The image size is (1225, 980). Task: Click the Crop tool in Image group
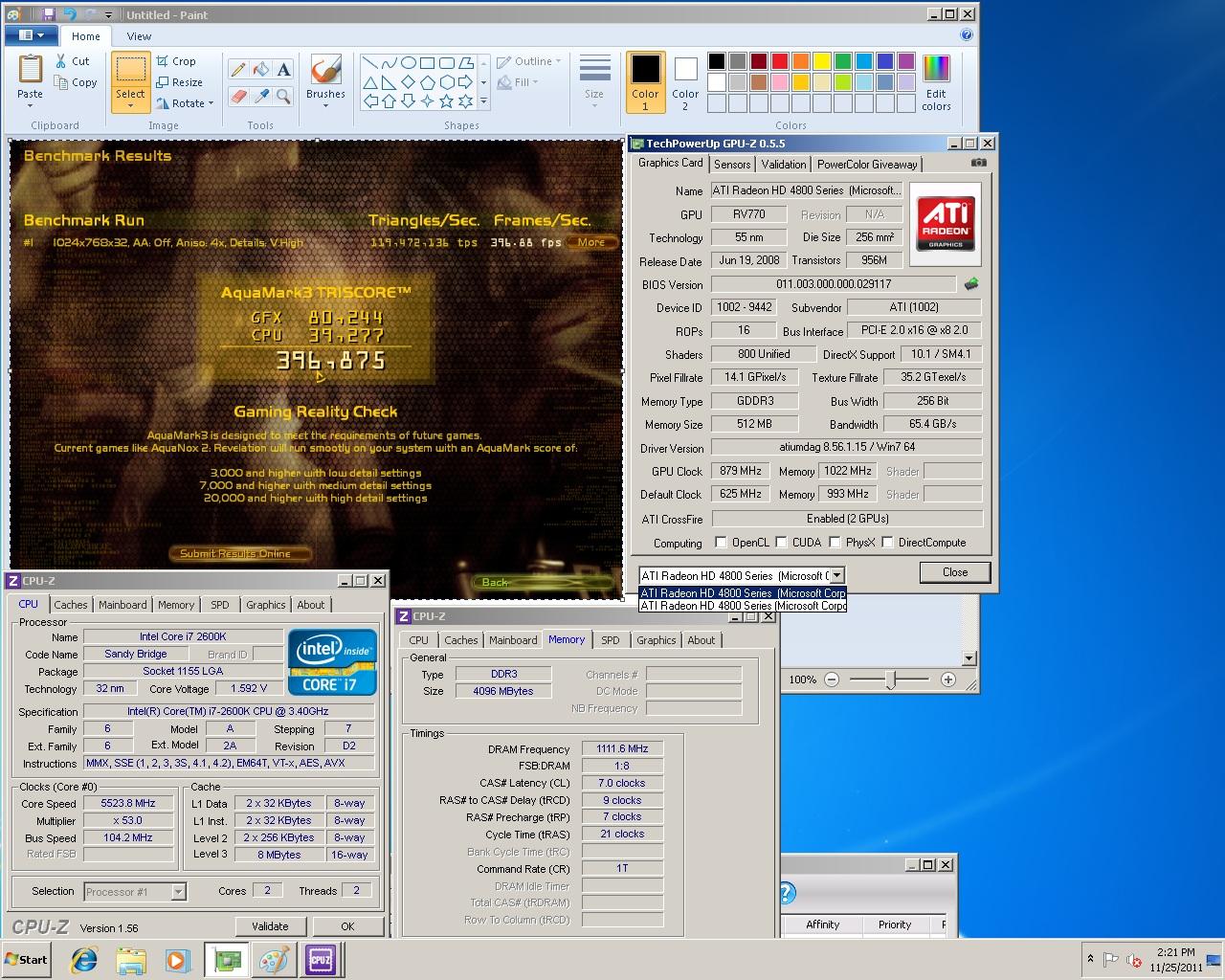point(176,61)
